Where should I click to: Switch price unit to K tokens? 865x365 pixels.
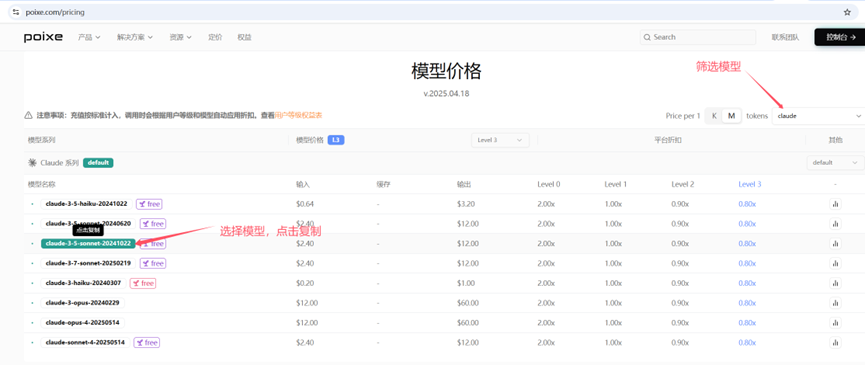(x=714, y=116)
